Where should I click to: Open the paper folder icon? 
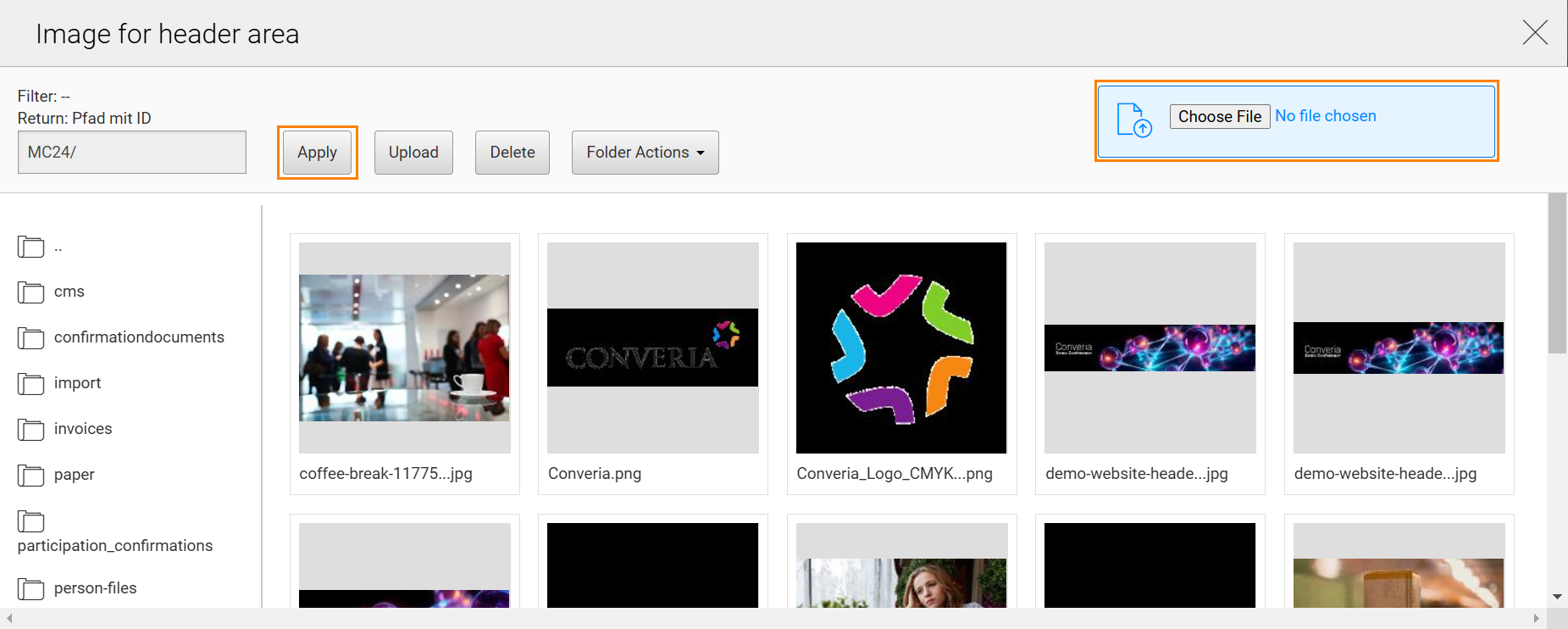click(x=31, y=476)
